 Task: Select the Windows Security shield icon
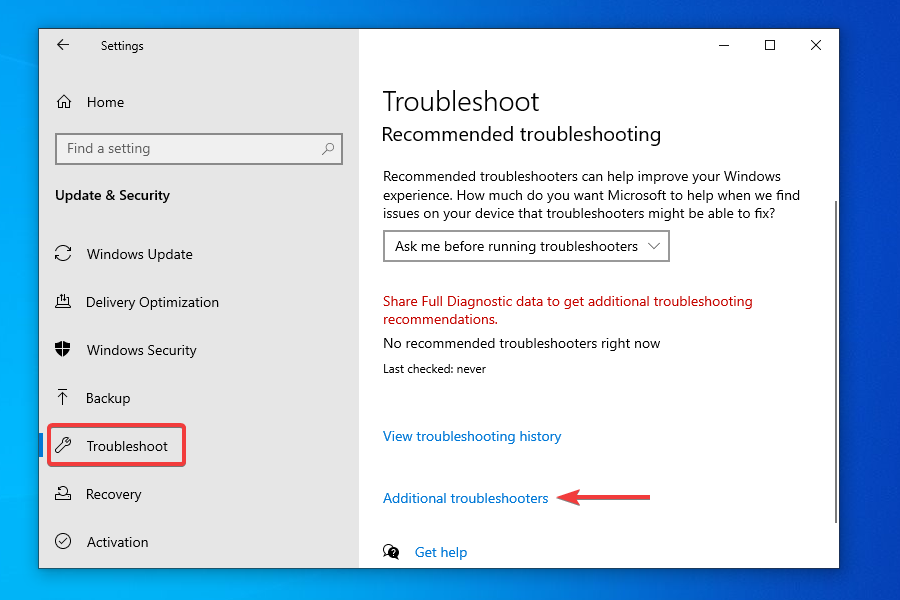click(62, 350)
